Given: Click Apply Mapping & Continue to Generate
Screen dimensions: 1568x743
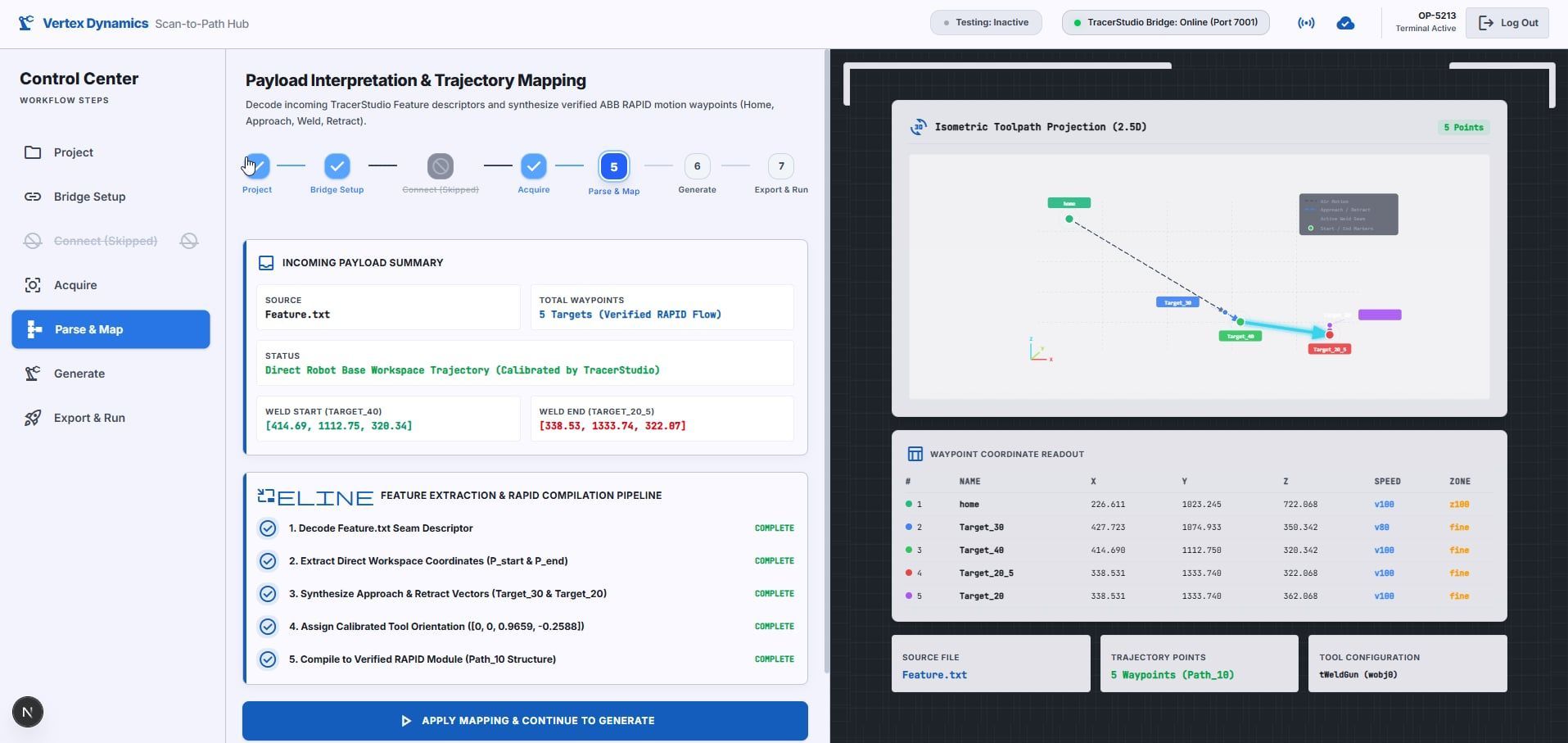Looking at the screenshot, I should 525,721.
